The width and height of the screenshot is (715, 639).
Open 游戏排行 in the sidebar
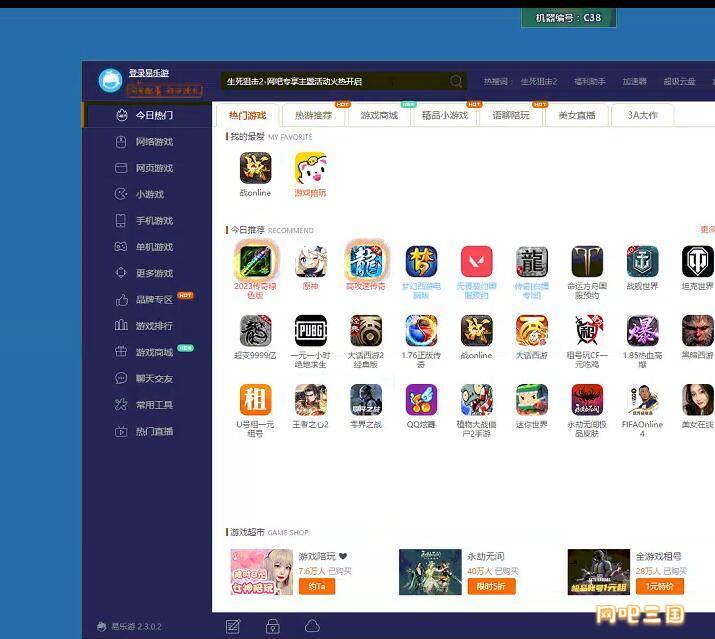(147, 326)
